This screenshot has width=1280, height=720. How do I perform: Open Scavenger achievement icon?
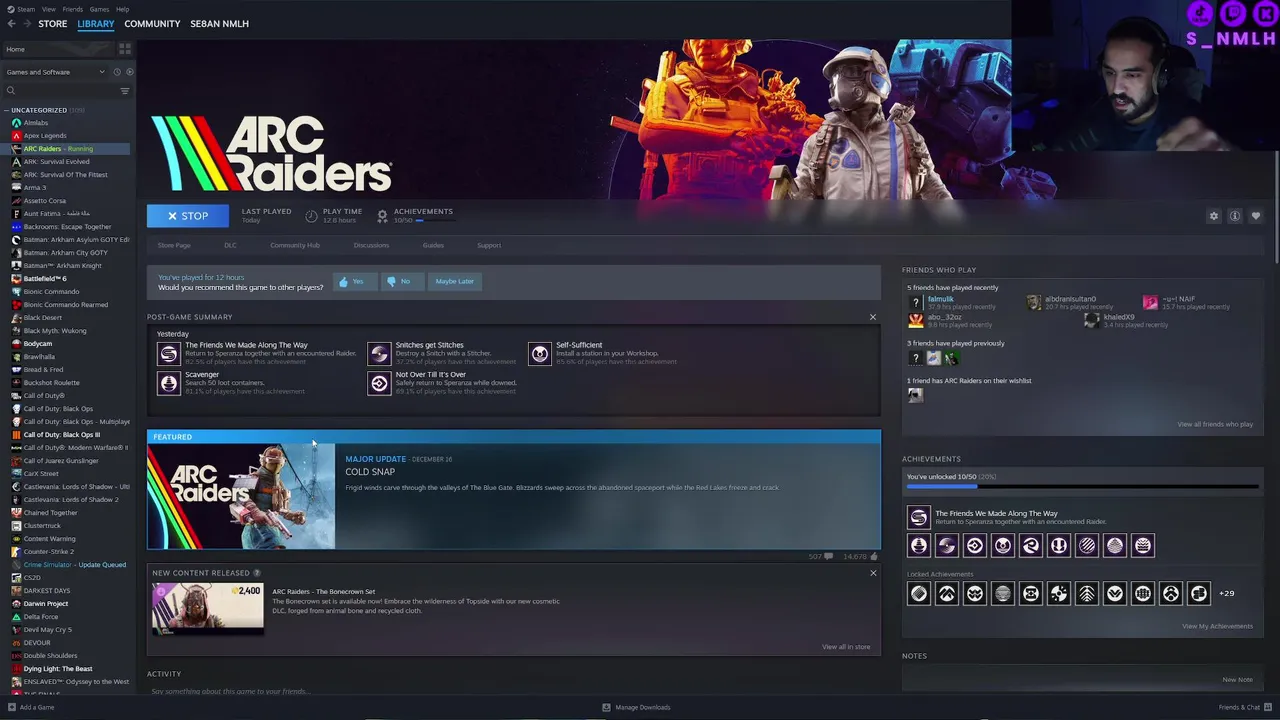point(169,383)
